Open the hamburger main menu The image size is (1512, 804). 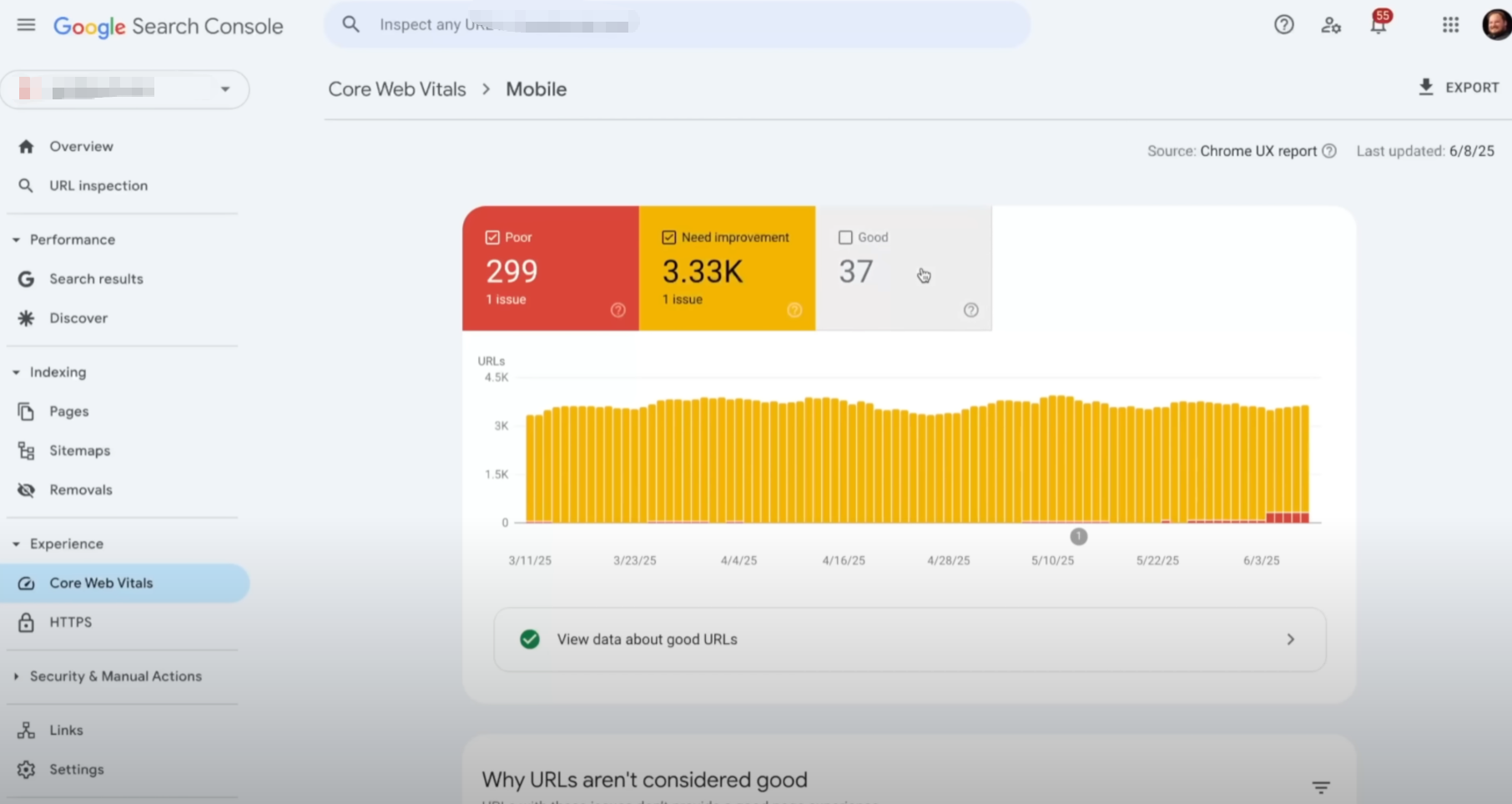(x=26, y=25)
